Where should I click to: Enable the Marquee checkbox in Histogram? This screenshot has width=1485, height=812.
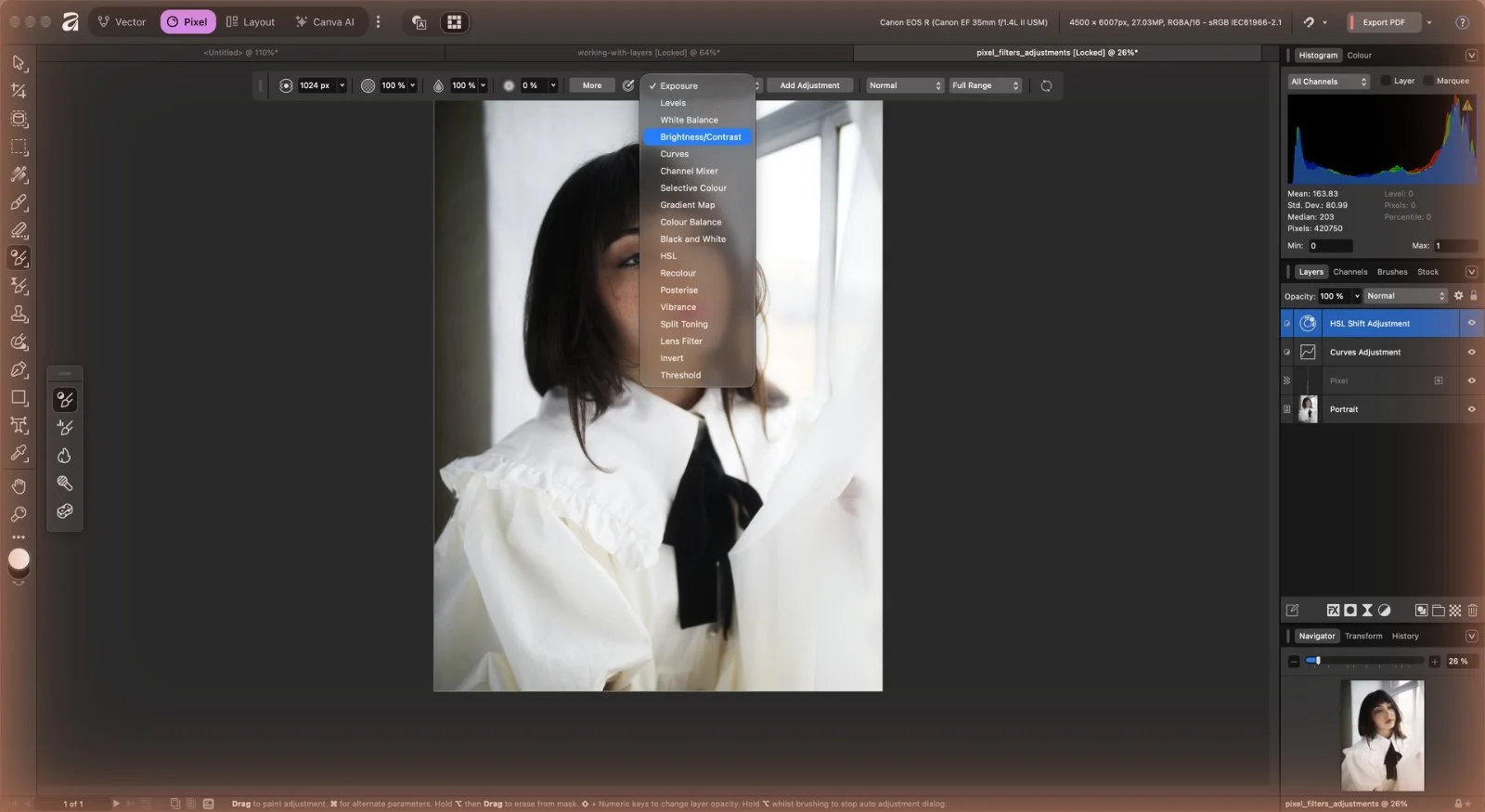(x=1428, y=81)
